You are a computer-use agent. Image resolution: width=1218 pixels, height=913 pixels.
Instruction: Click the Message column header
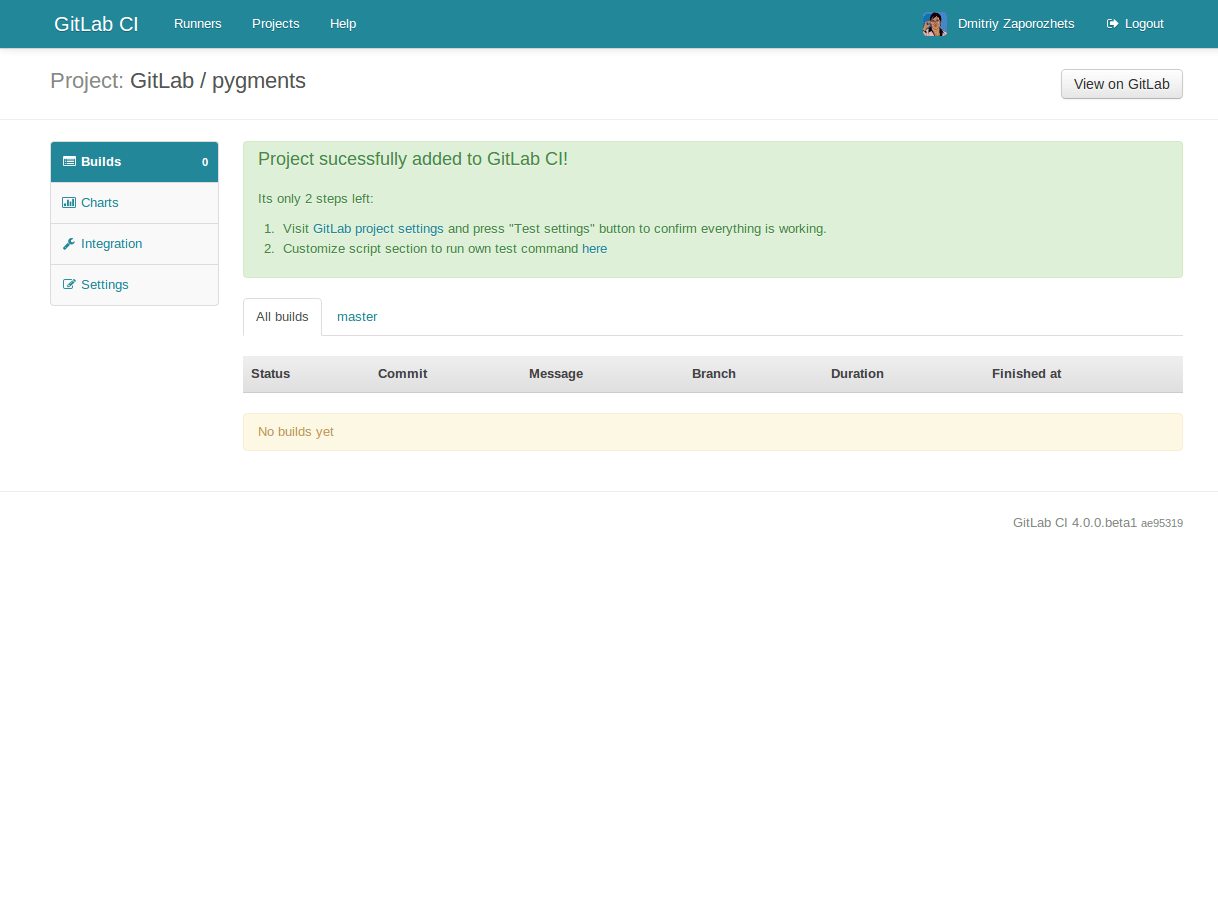click(556, 374)
